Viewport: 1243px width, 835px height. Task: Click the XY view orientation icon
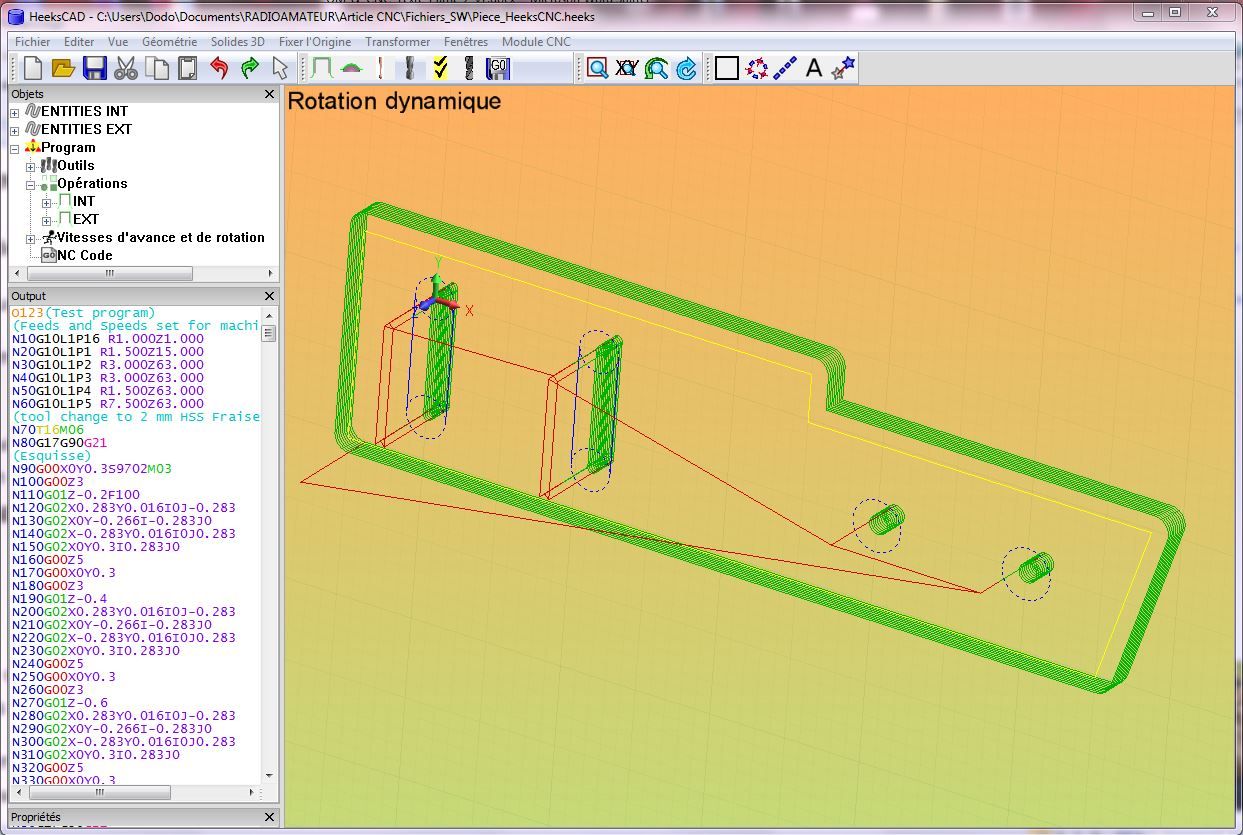pos(627,68)
